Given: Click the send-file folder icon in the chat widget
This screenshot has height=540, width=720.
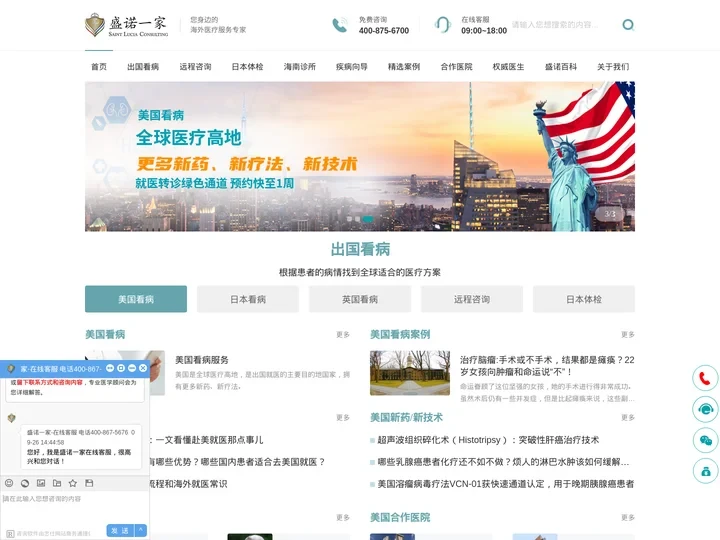Looking at the screenshot, I should click(57, 483).
